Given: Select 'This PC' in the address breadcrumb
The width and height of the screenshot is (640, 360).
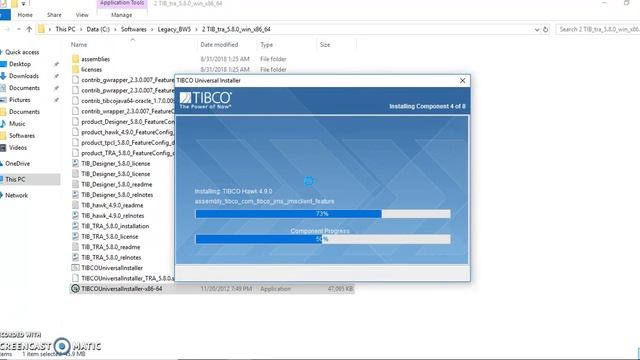Looking at the screenshot, I should coord(65,29).
